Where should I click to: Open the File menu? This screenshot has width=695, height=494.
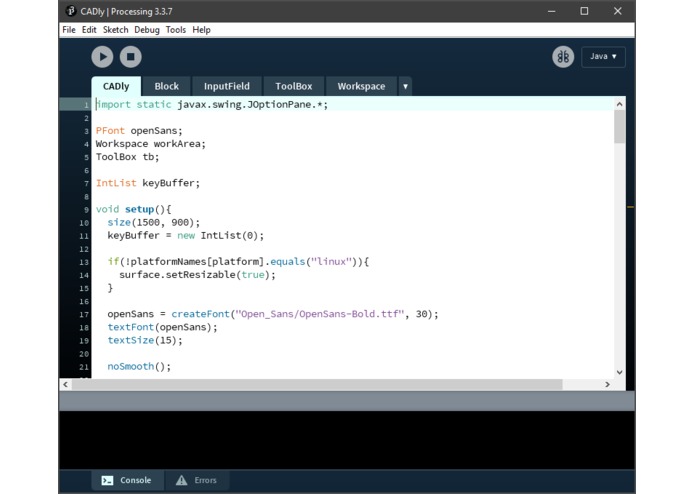pos(69,30)
